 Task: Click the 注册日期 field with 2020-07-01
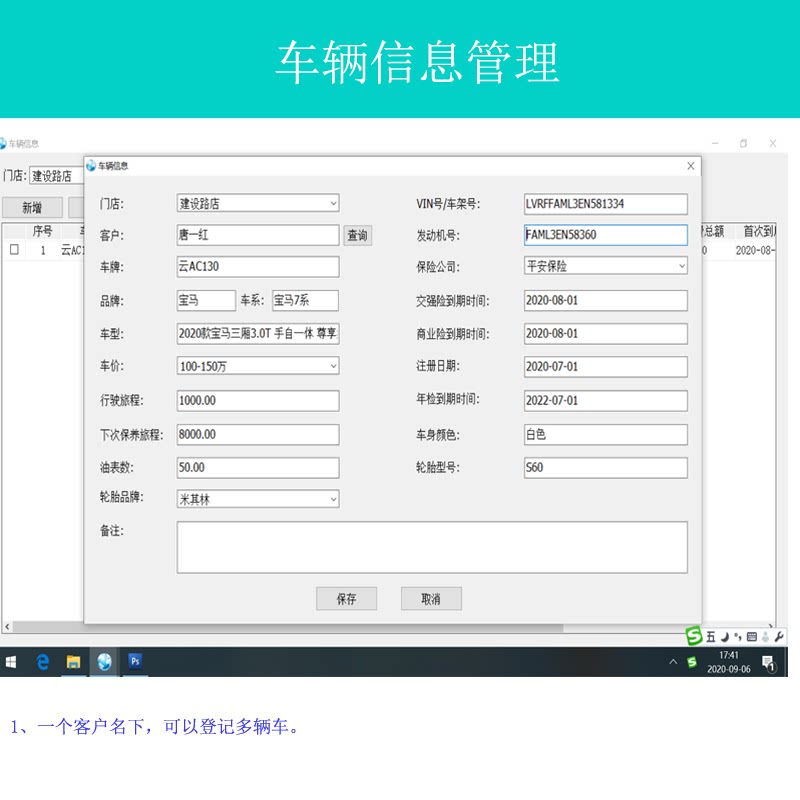coord(606,366)
